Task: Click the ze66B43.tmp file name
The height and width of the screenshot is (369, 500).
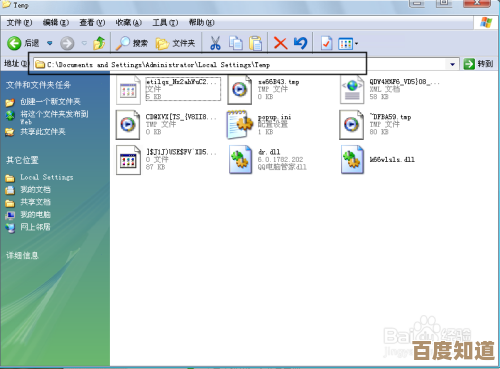Action: (279, 82)
